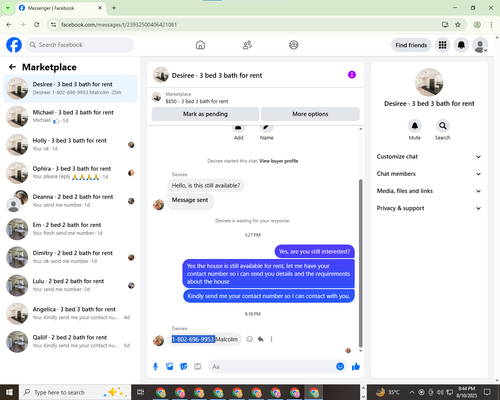
Task: Open Em - 2 bed 2 bath conversation
Action: coord(70,229)
